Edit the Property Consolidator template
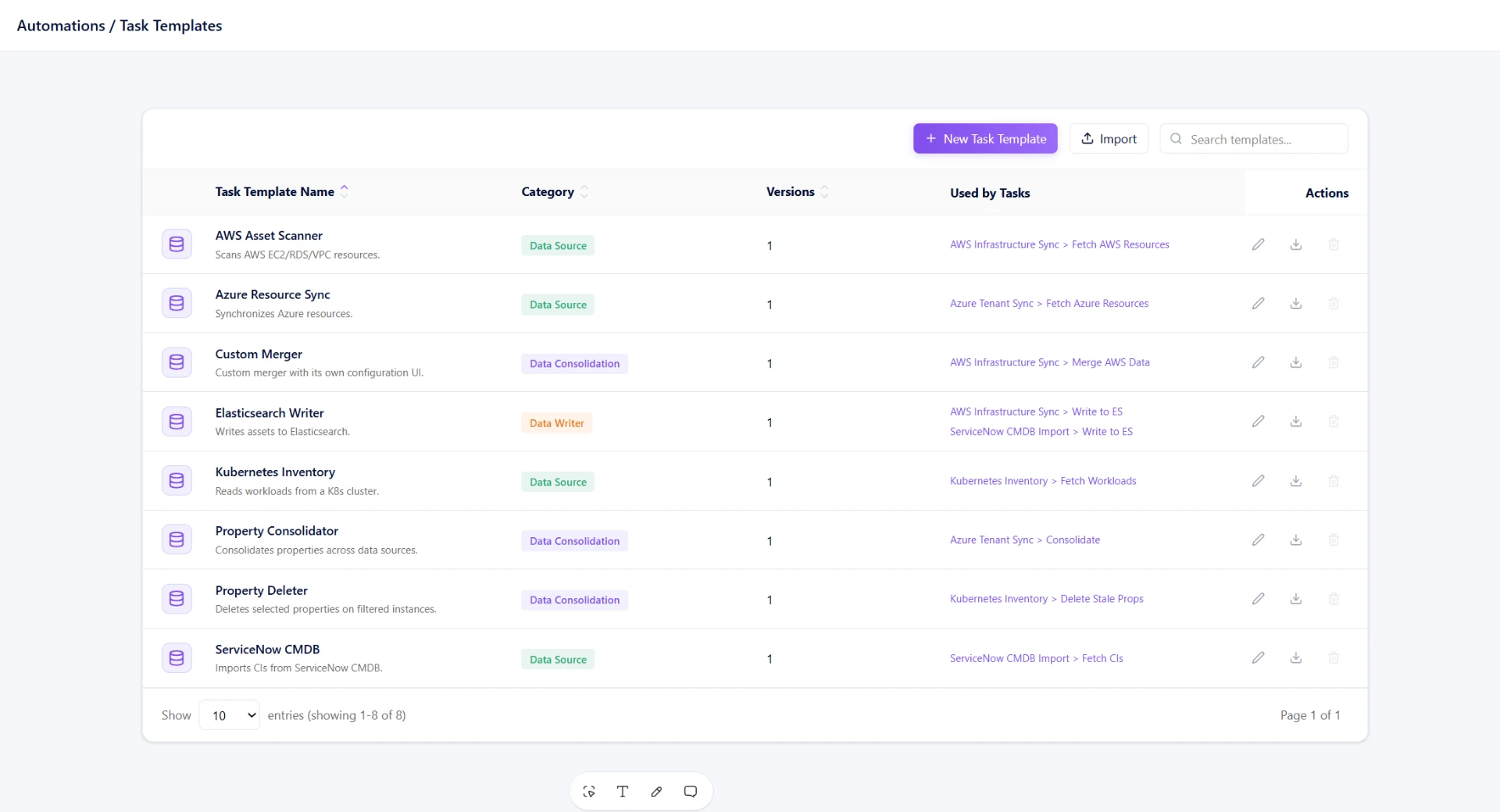The height and width of the screenshot is (812, 1500). (x=1258, y=540)
